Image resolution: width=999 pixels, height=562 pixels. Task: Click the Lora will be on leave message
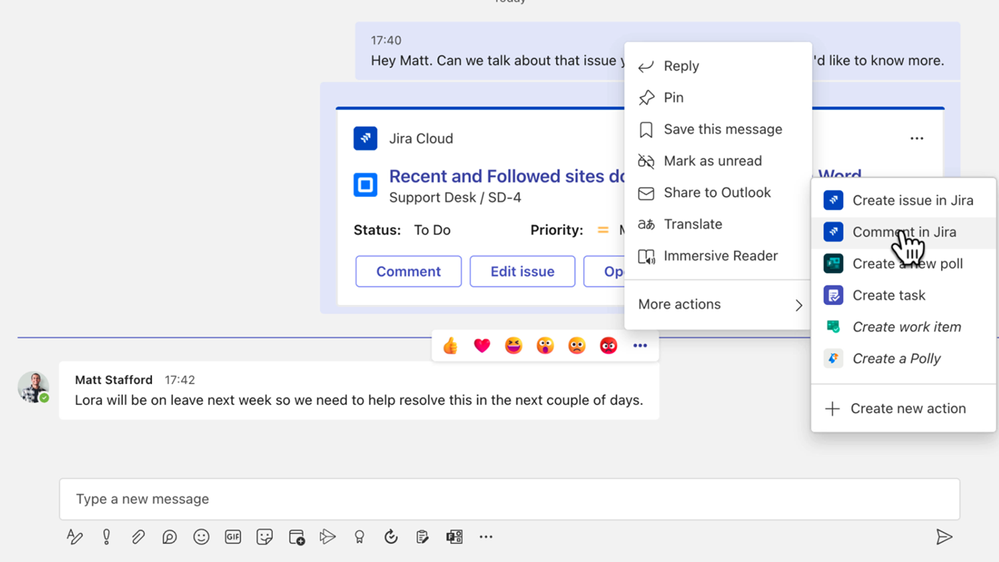pyautogui.click(x=359, y=400)
